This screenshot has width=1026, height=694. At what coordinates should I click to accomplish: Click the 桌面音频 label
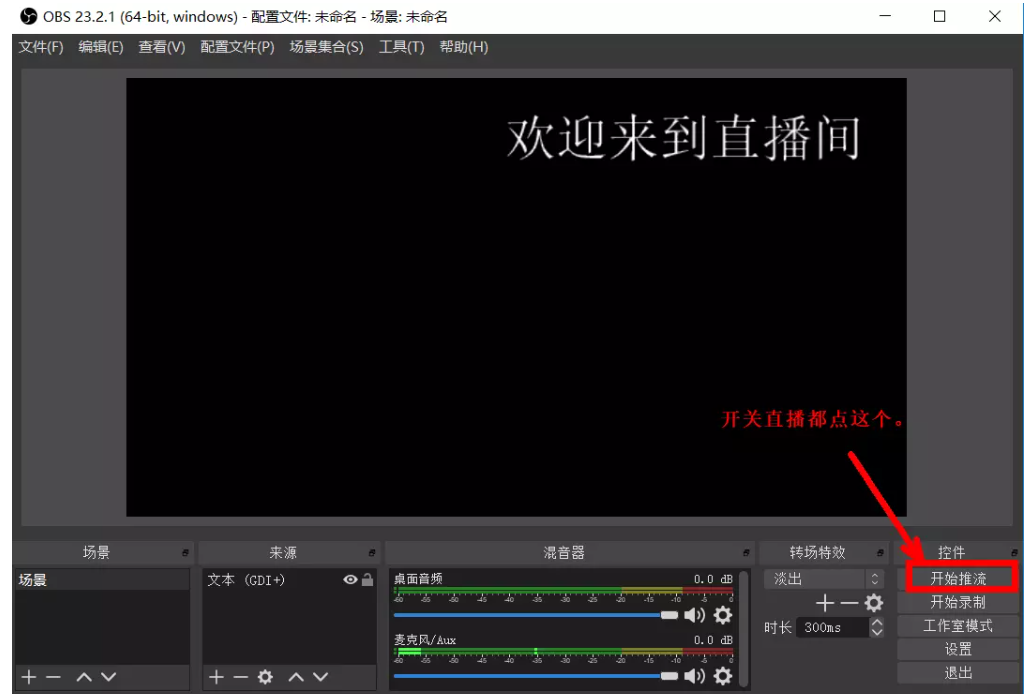point(418,578)
